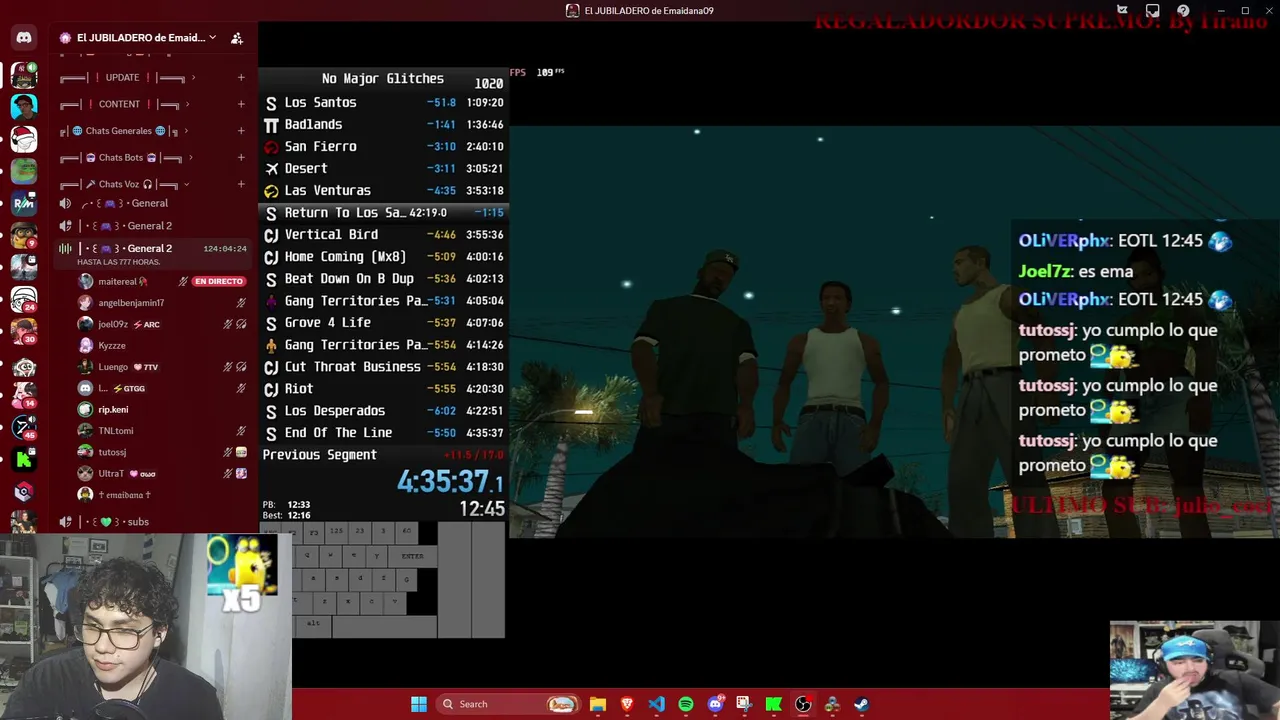Expand the Chats Generales category
The width and height of the screenshot is (1280, 720).
(123, 131)
